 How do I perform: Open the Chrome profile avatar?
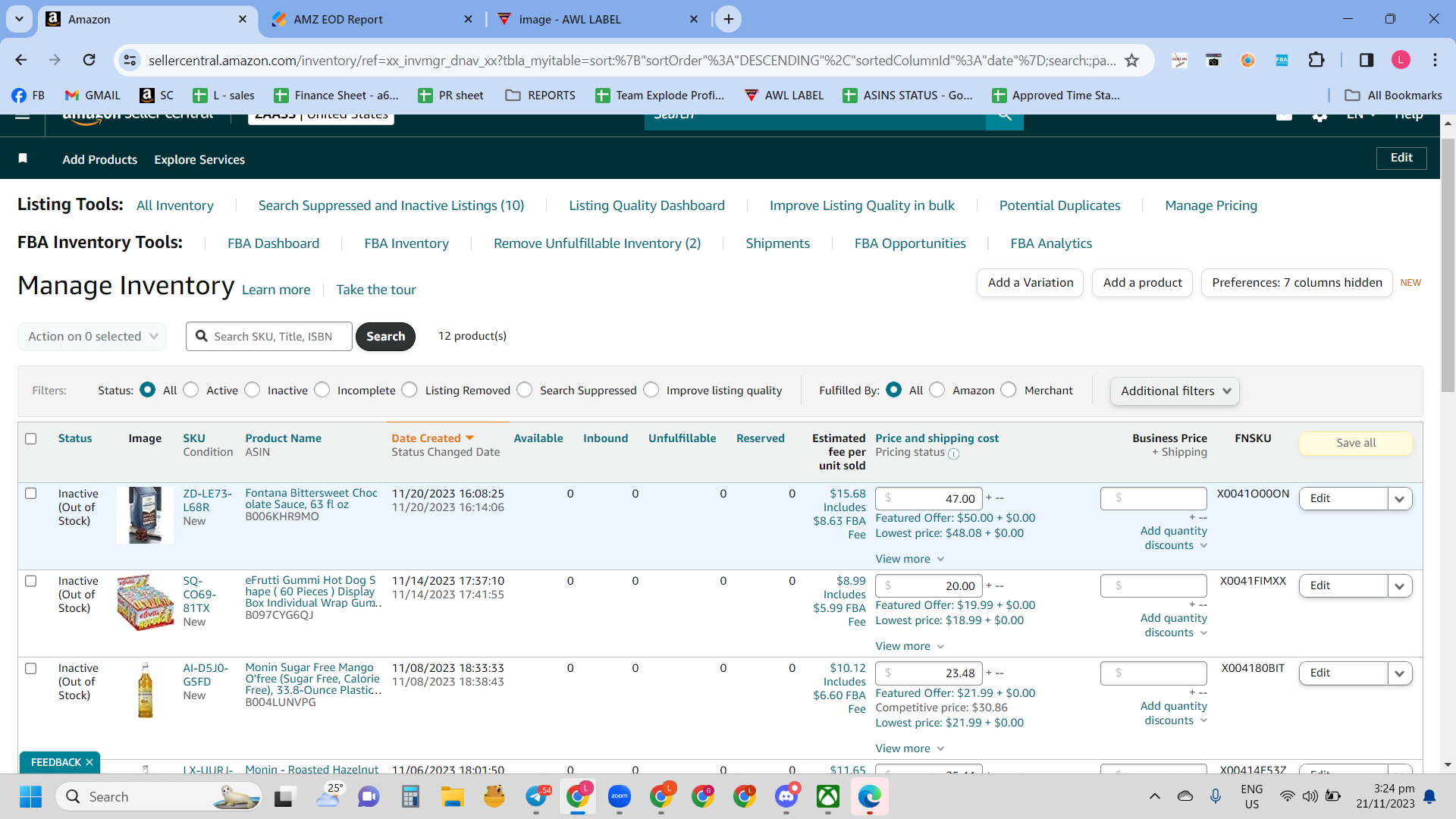click(x=1401, y=60)
